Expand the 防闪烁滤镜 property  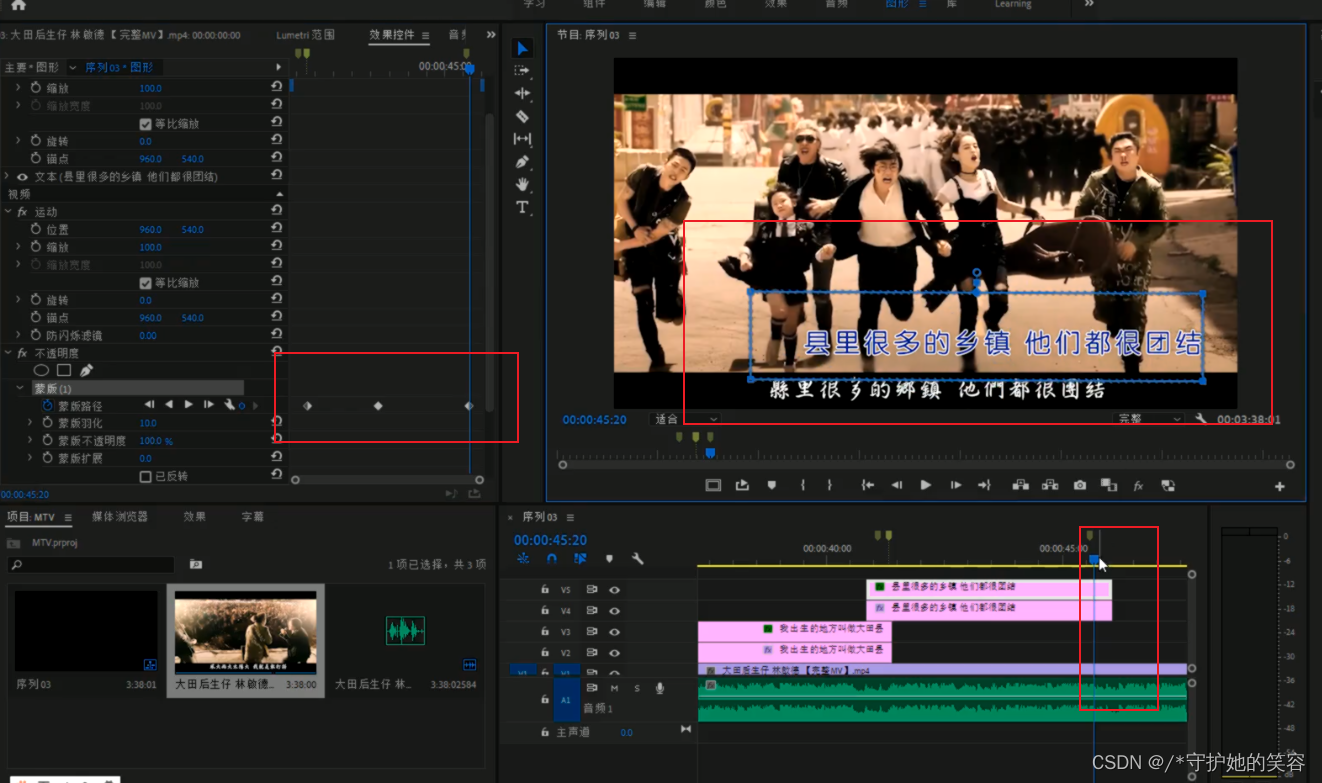click(18, 335)
